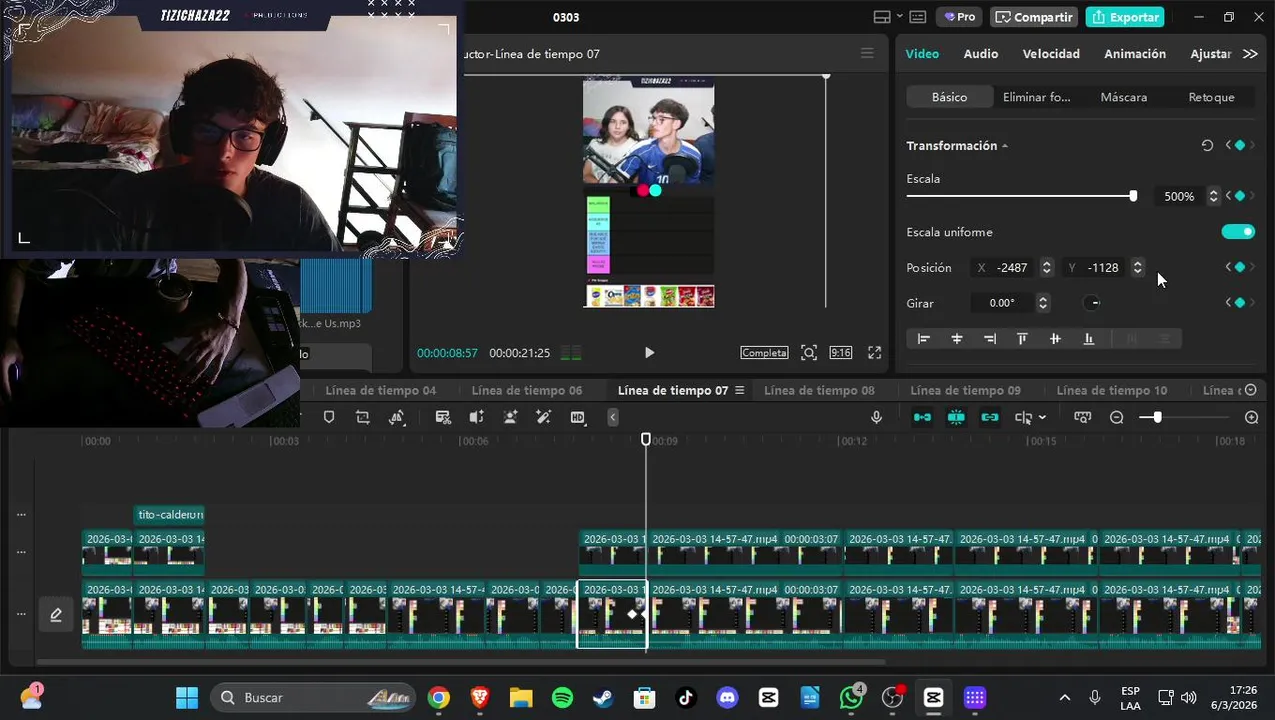Screen dimensions: 1275x720
Task: Switch to the Audio properties tab
Action: tap(981, 54)
